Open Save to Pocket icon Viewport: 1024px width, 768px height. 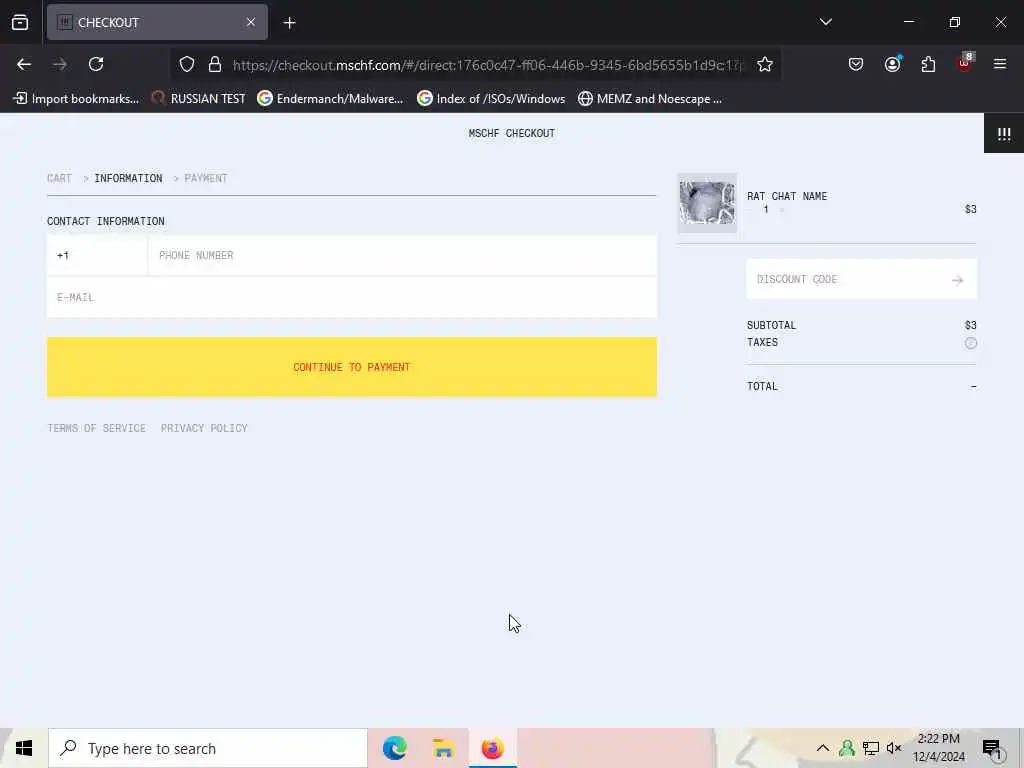(x=856, y=64)
